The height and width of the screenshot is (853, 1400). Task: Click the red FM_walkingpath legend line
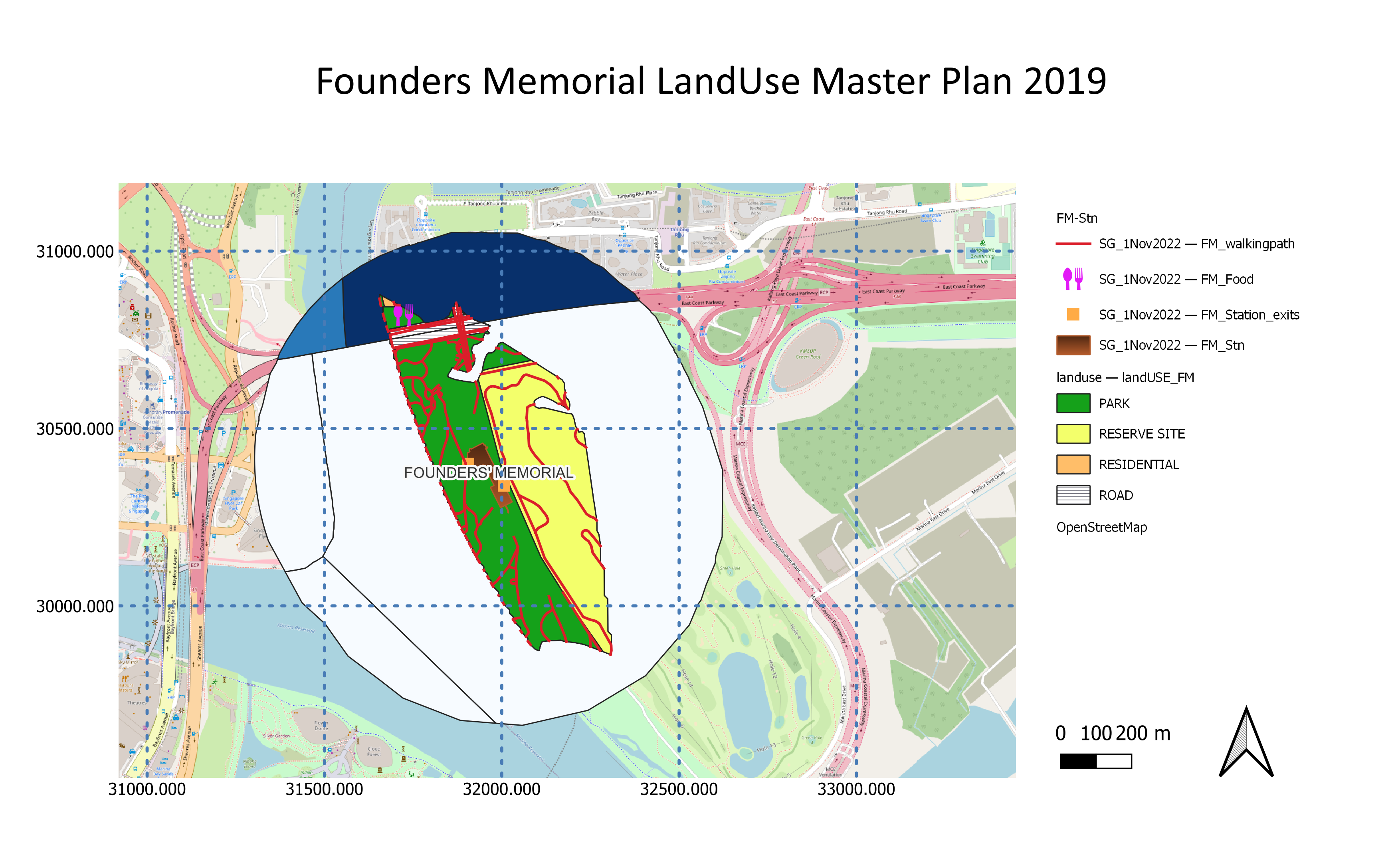tap(1073, 244)
